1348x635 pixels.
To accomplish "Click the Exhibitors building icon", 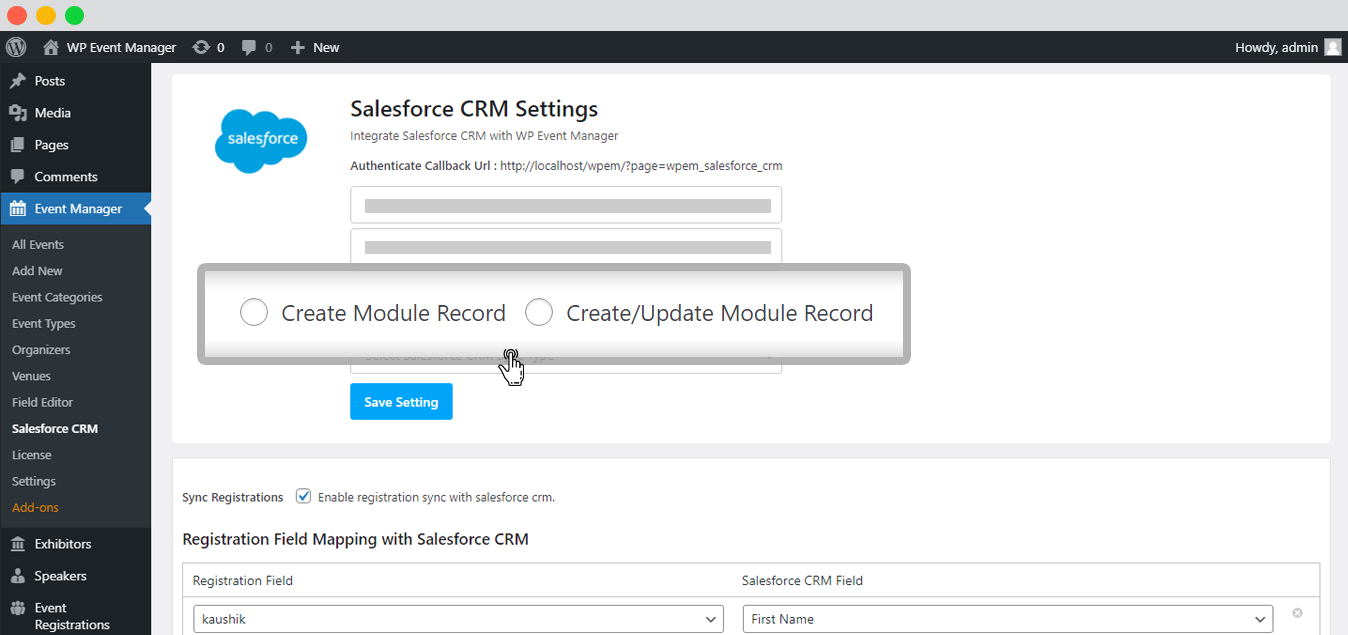I will pyautogui.click(x=17, y=544).
